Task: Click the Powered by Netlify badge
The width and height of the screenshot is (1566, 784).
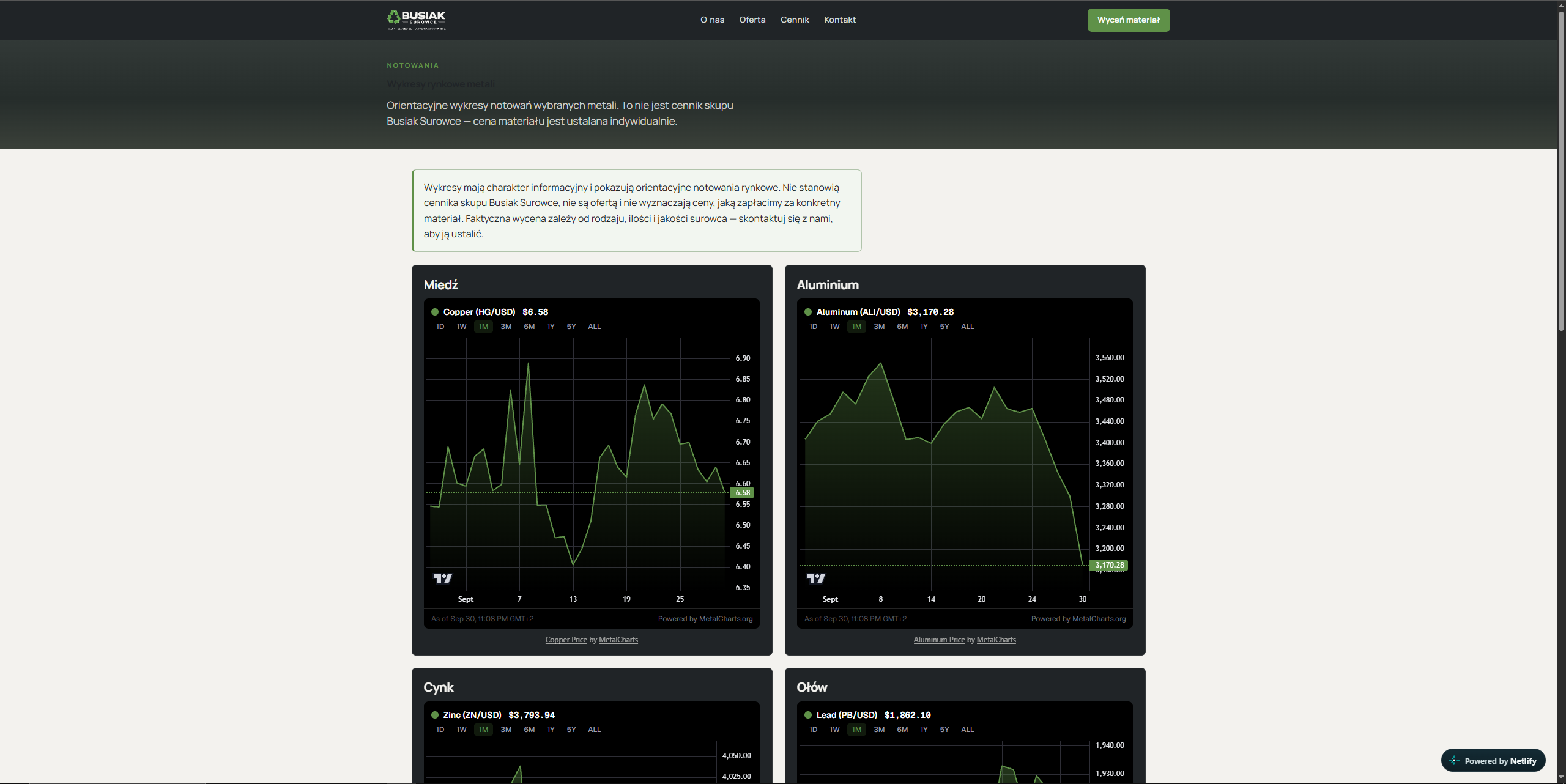Action: [x=1493, y=761]
